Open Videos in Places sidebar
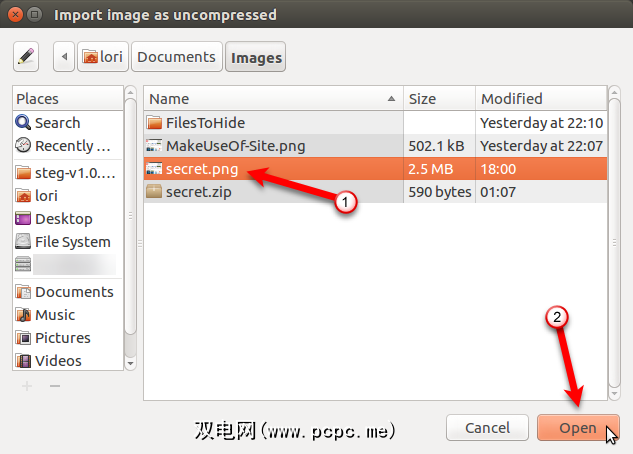This screenshot has height=454, width=633. tap(58, 361)
